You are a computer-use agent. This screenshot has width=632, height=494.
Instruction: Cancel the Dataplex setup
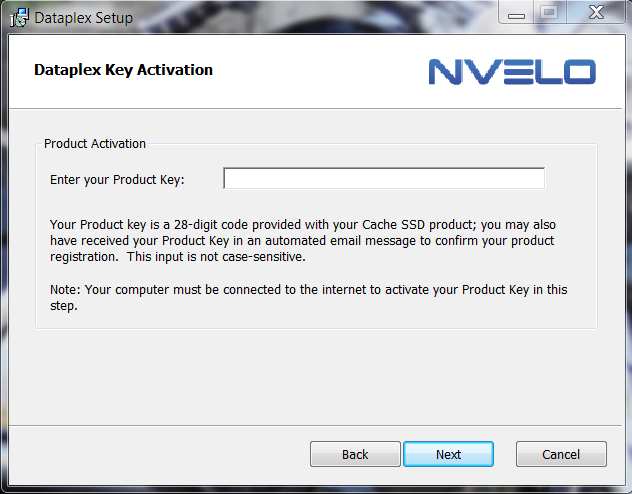560,454
